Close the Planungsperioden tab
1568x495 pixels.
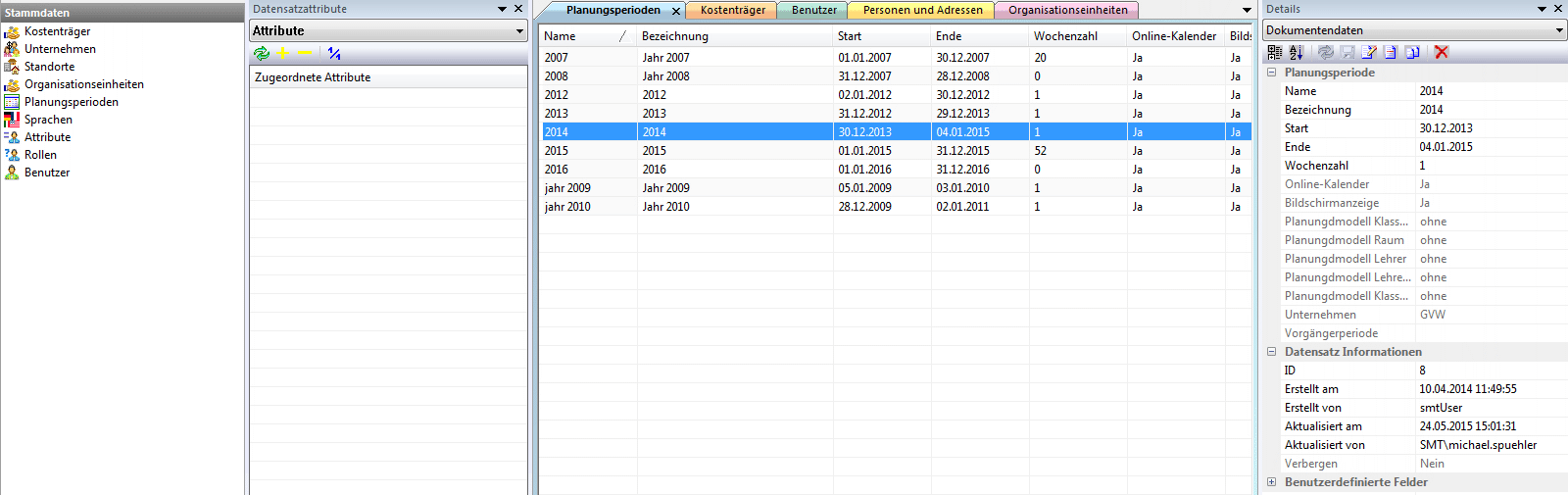676,11
